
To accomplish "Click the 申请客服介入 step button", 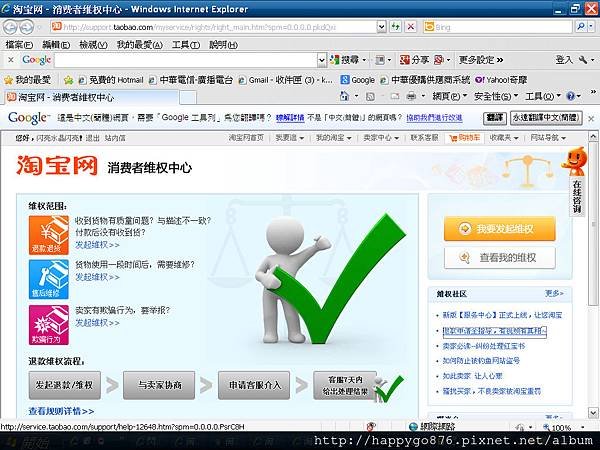I will click(x=254, y=385).
